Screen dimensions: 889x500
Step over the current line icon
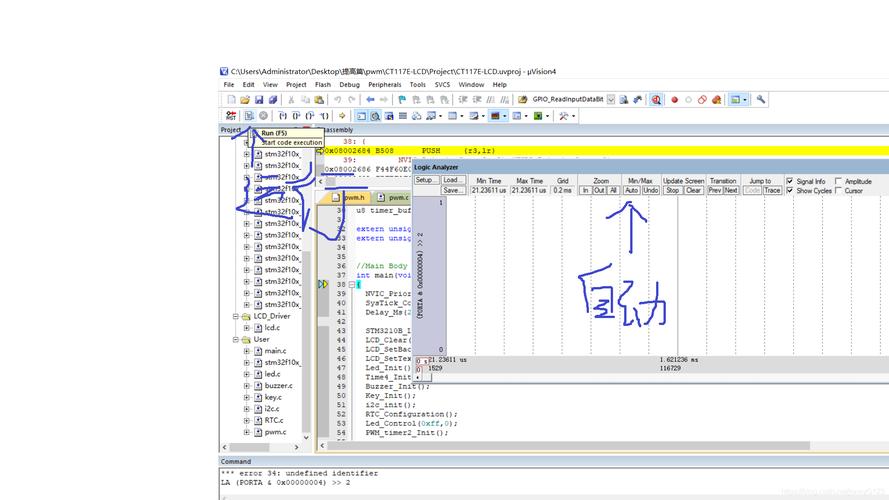click(296, 116)
